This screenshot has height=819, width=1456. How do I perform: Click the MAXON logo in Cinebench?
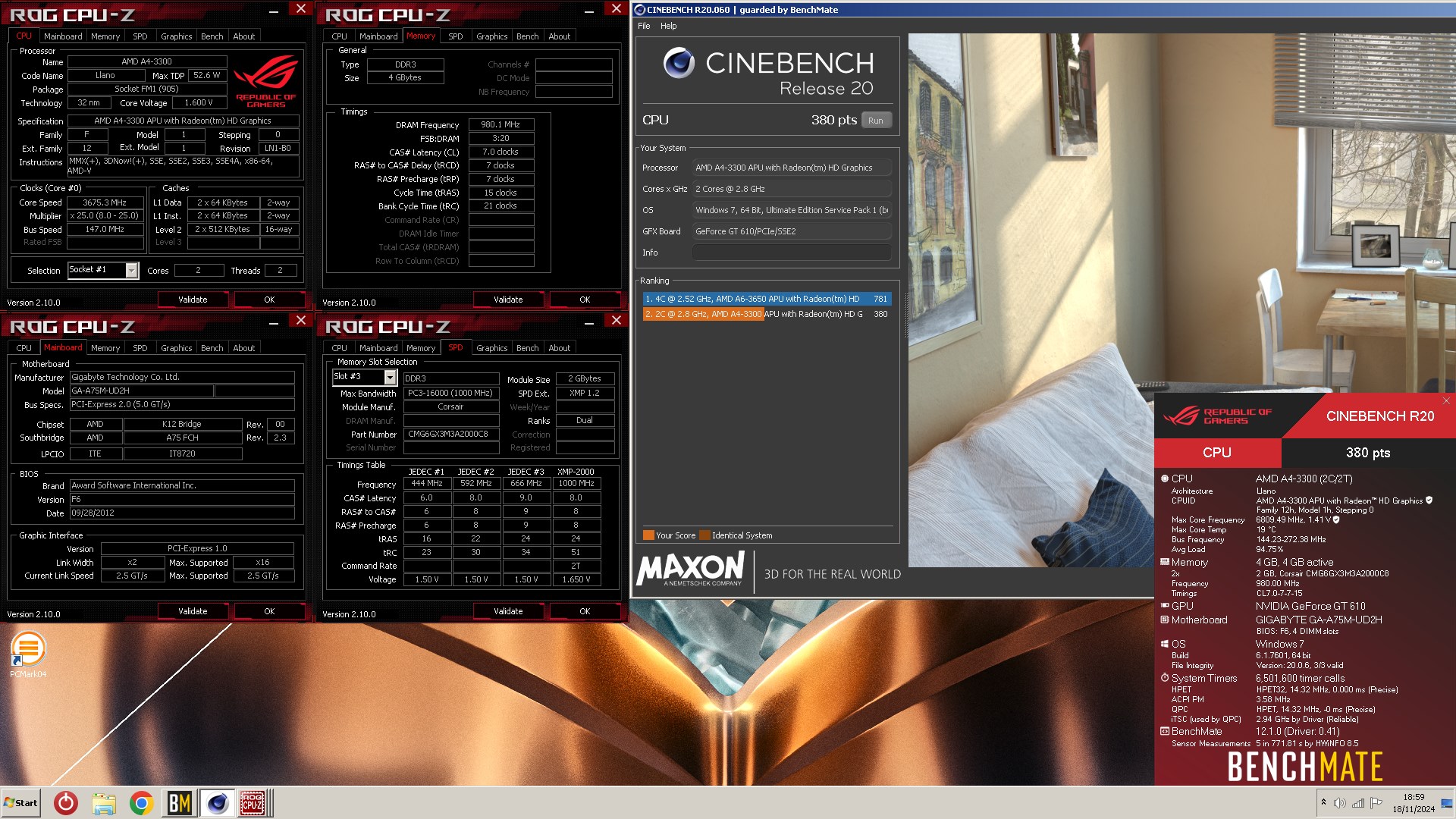coord(691,569)
